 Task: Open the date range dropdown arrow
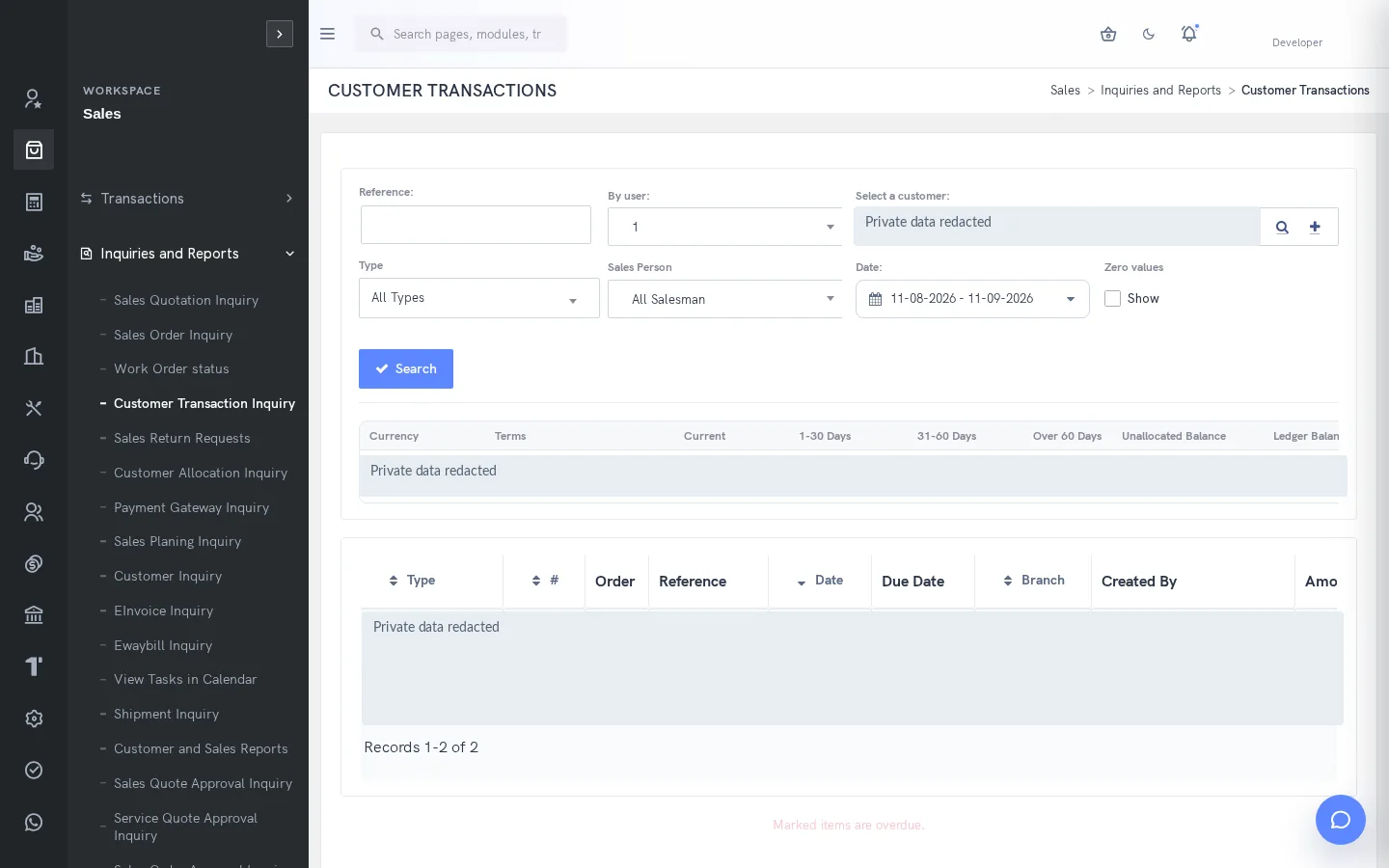1070,299
